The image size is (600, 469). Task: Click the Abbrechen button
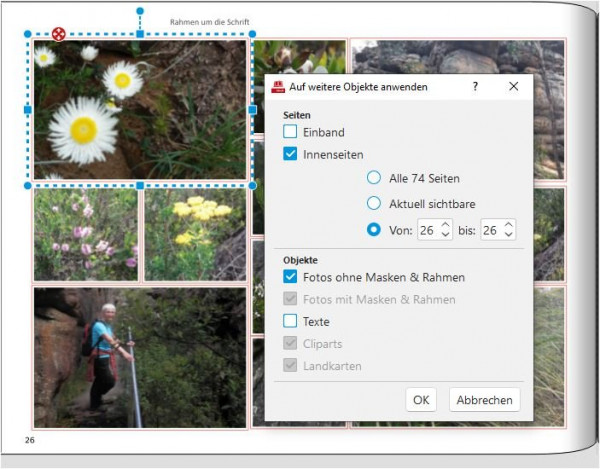[x=484, y=400]
